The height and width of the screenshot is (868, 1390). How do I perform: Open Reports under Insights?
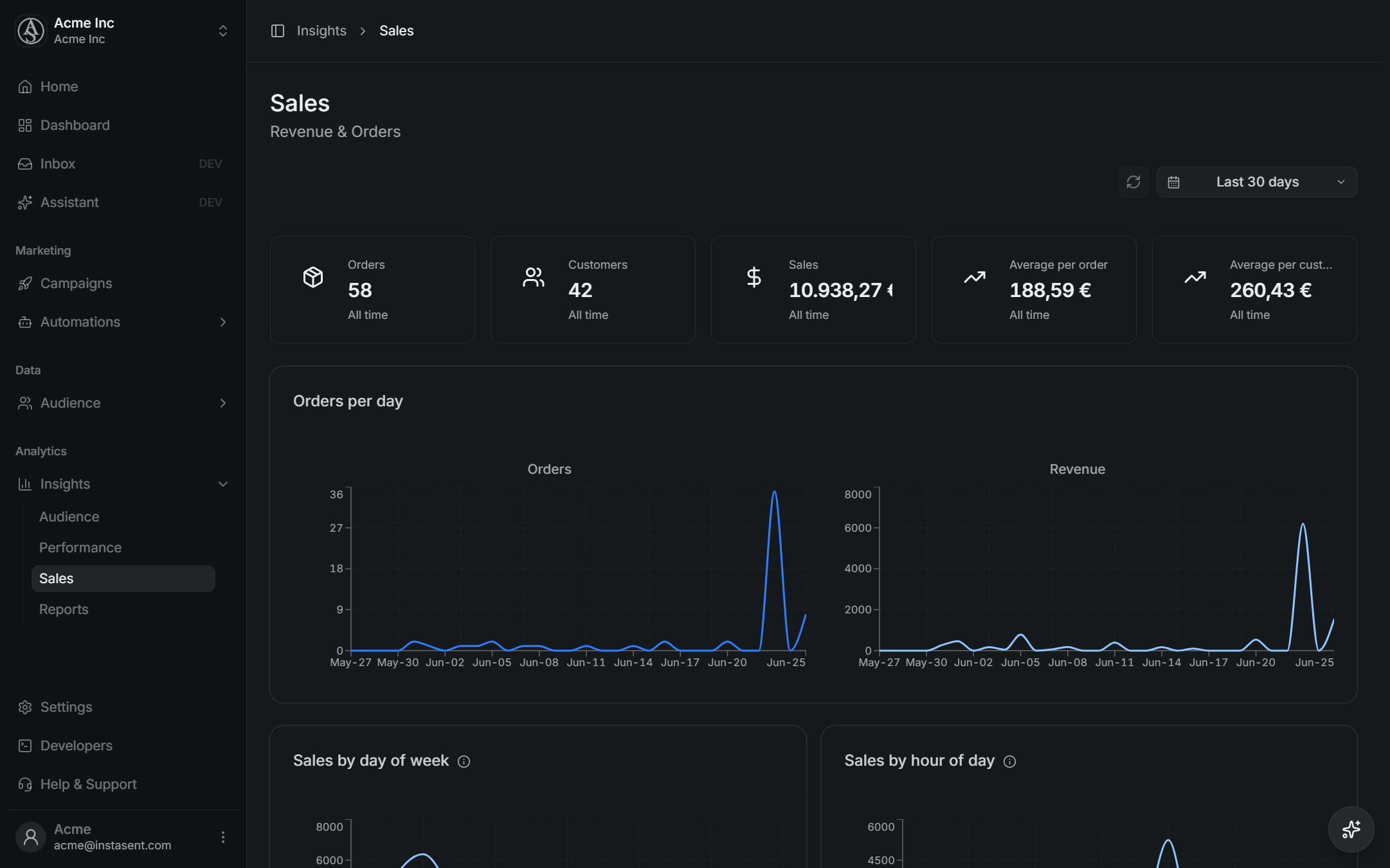point(64,610)
